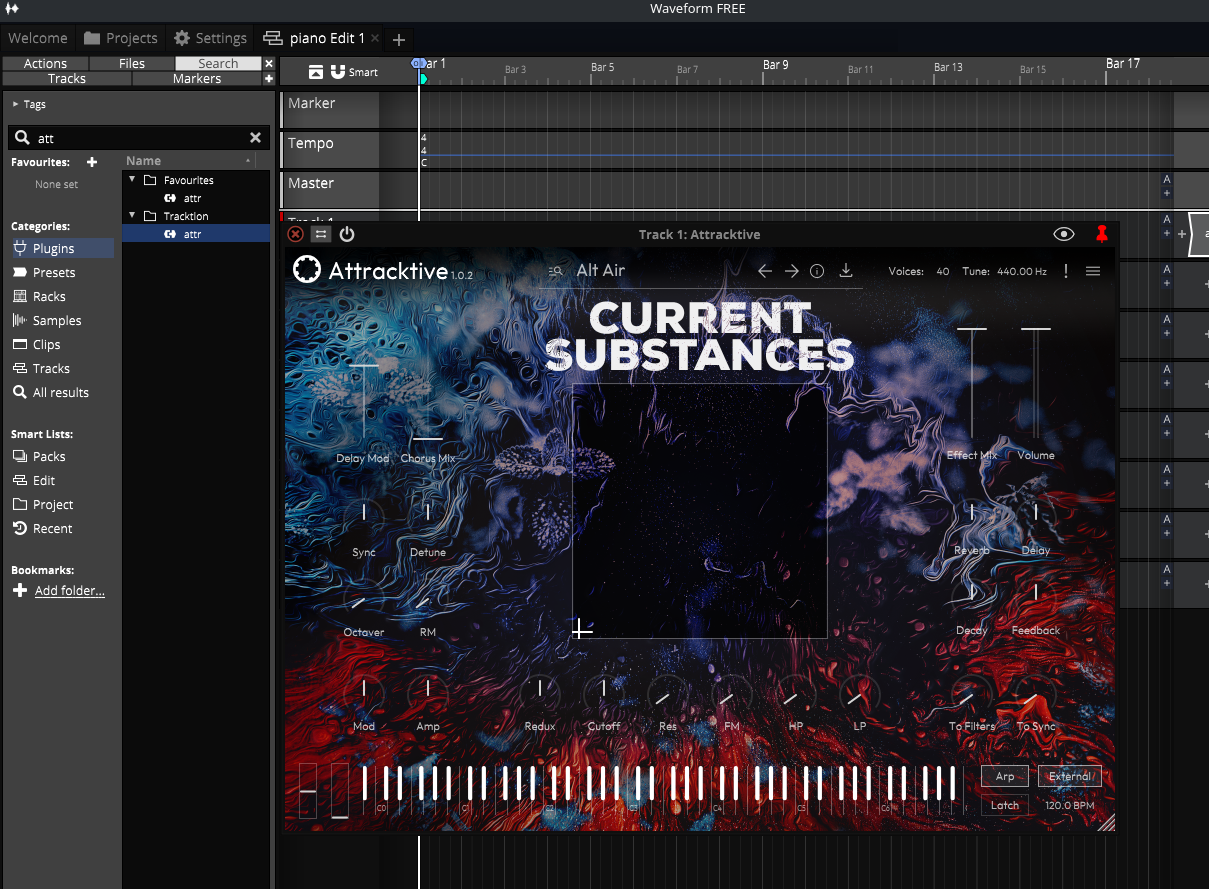Clear the search field text
Viewport: 1209px width, 889px height.
255,138
